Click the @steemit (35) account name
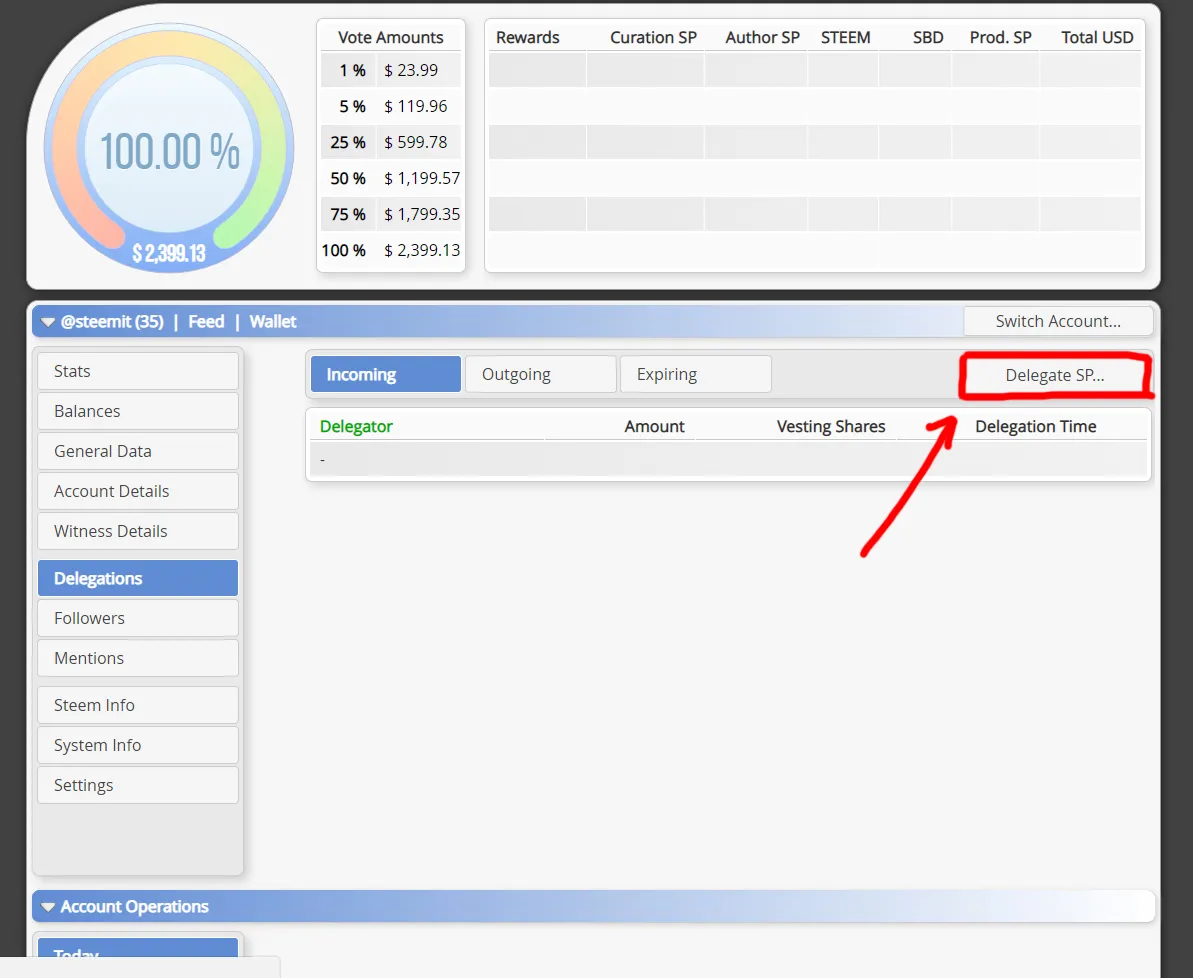Image resolution: width=1193 pixels, height=978 pixels. click(112, 322)
